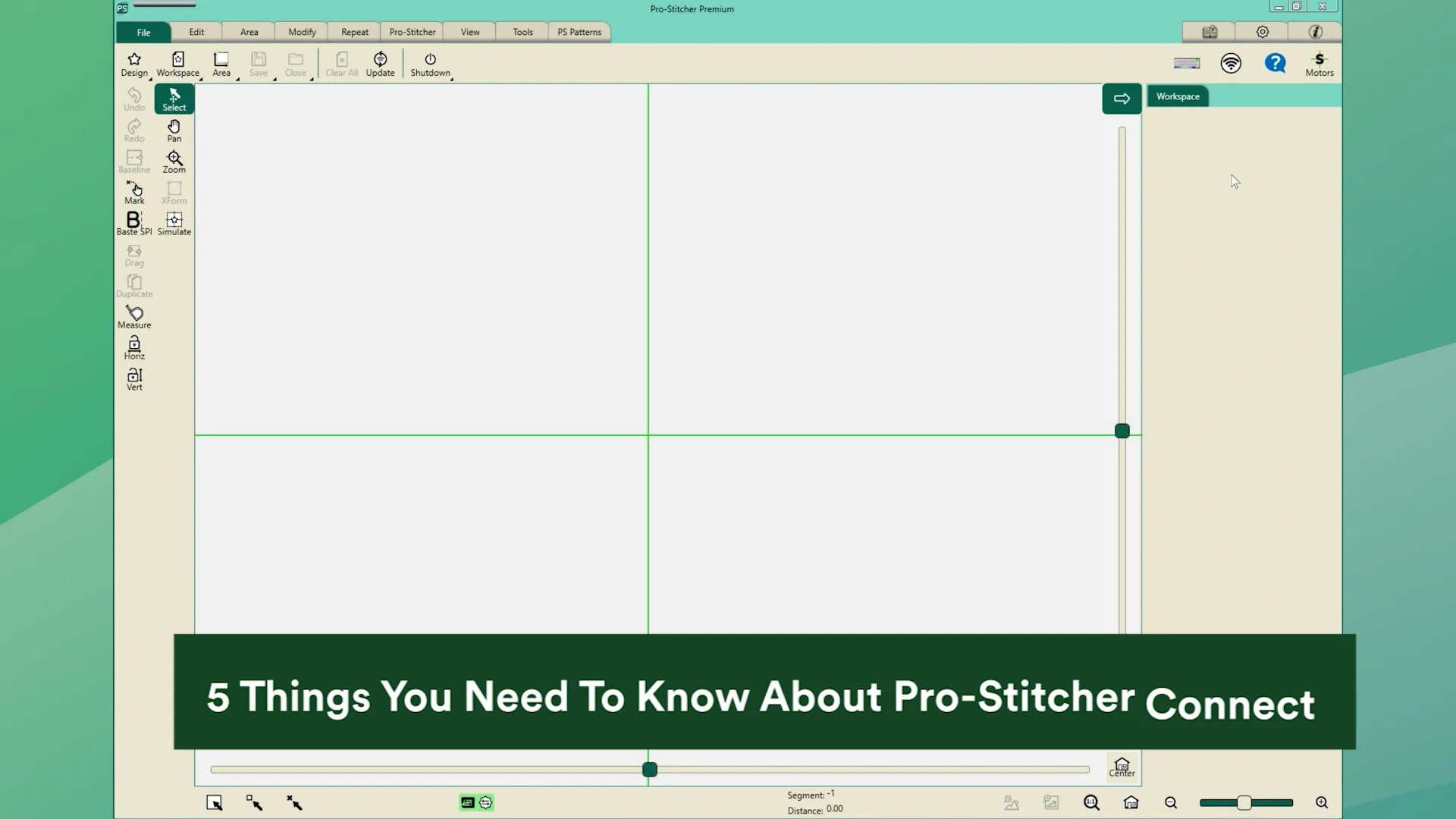Image resolution: width=1456 pixels, height=819 pixels.
Task: Open the File menu tab
Action: pyautogui.click(x=143, y=33)
